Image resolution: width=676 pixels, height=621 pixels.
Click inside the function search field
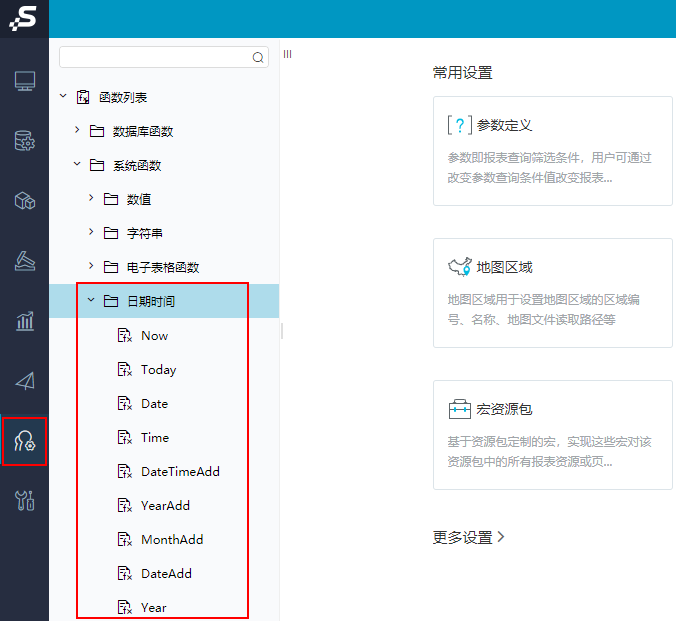pos(164,57)
